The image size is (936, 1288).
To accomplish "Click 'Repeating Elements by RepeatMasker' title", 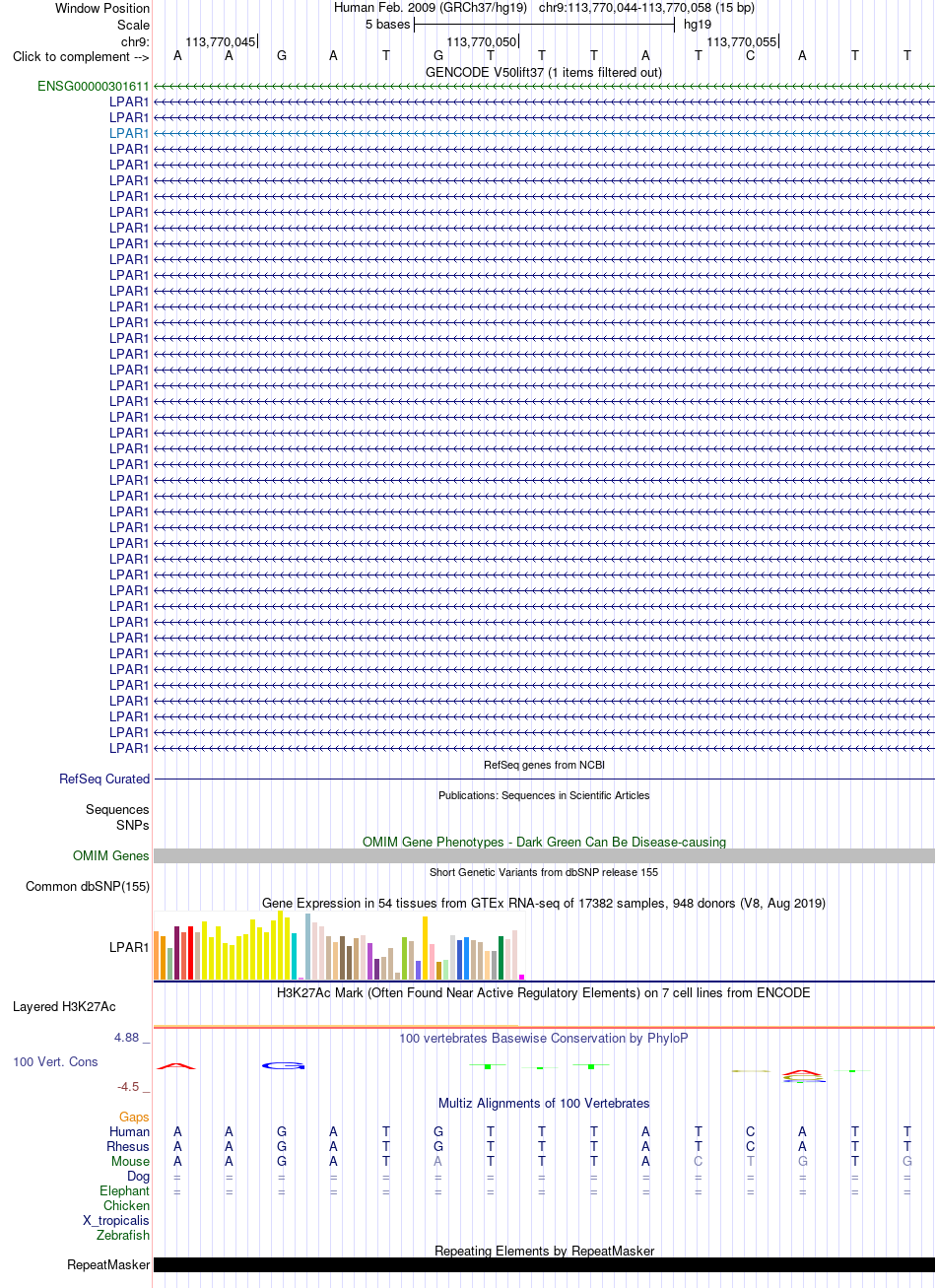I will pos(544,1251).
